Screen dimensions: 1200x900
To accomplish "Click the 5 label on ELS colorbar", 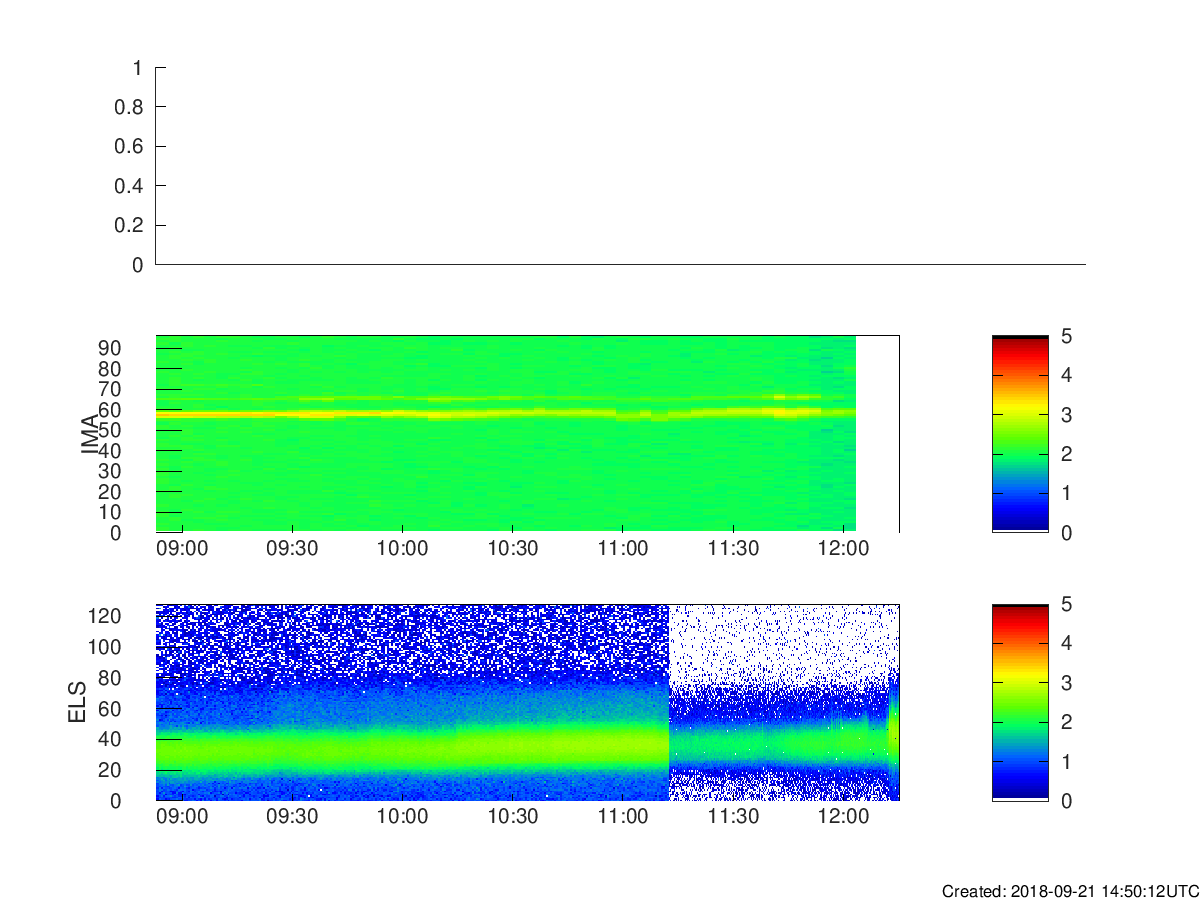I will pos(1066,604).
